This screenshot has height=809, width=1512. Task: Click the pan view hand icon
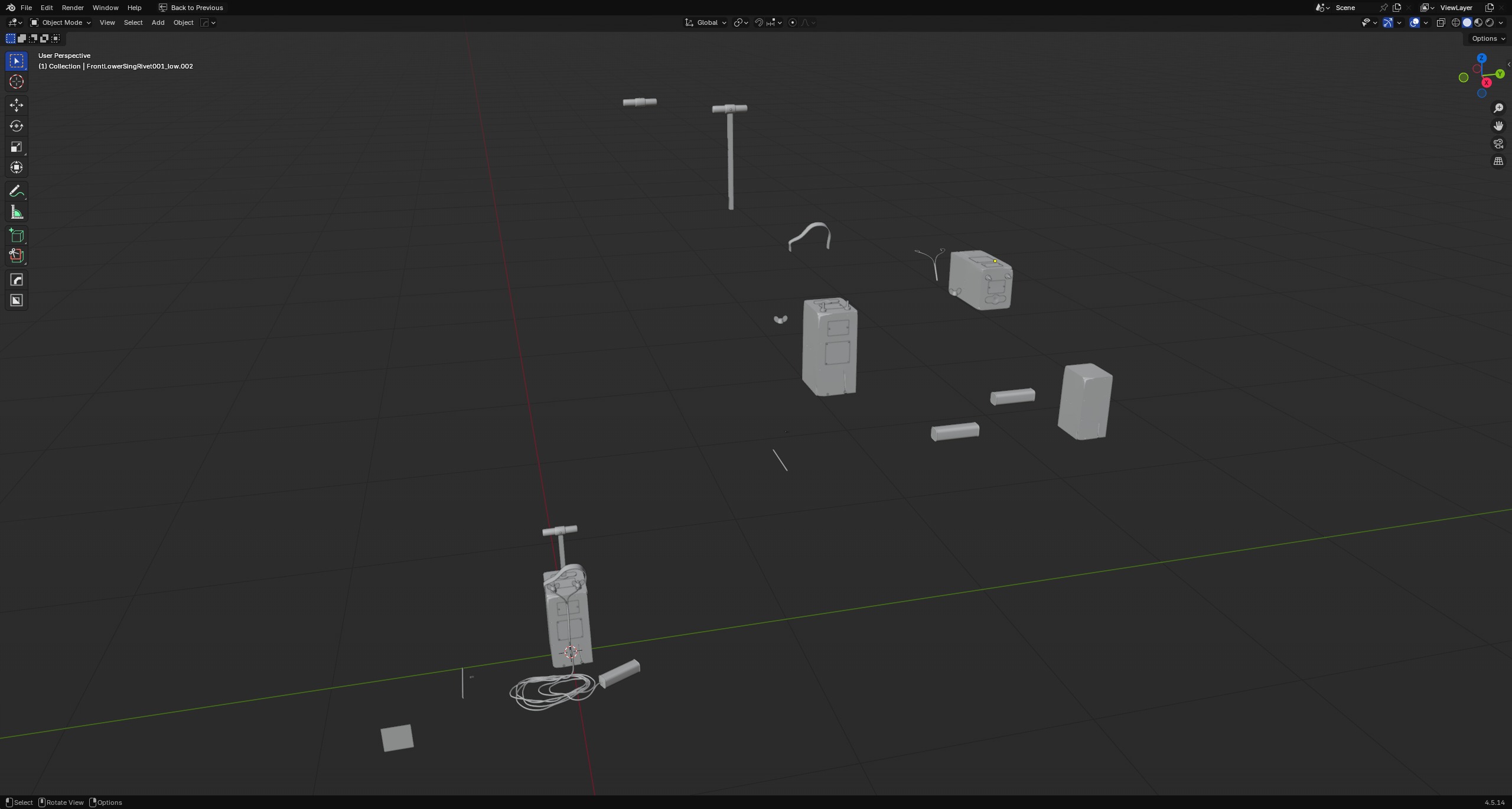click(x=1498, y=126)
